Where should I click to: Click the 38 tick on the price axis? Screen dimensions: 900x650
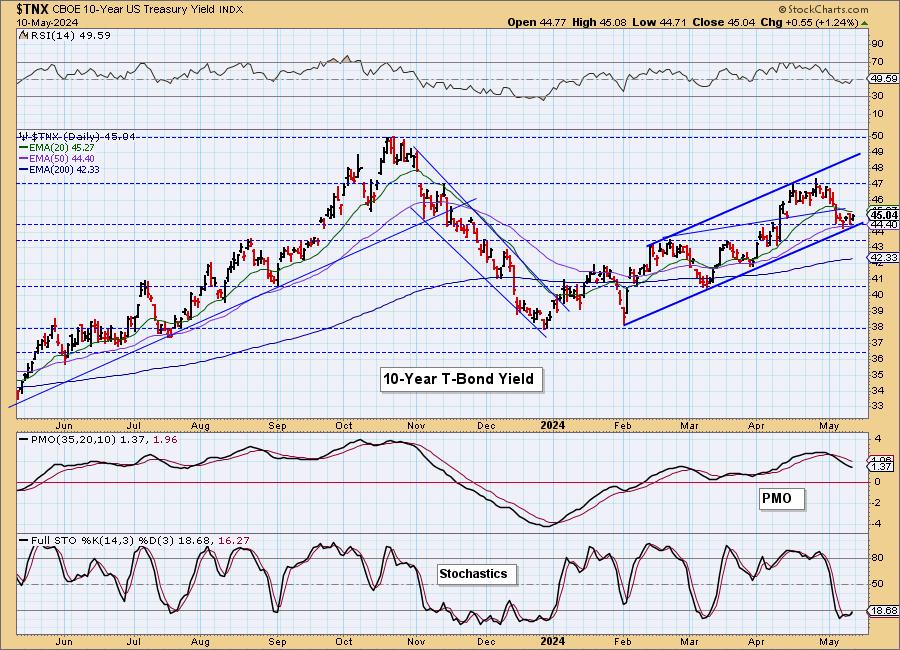click(x=876, y=327)
